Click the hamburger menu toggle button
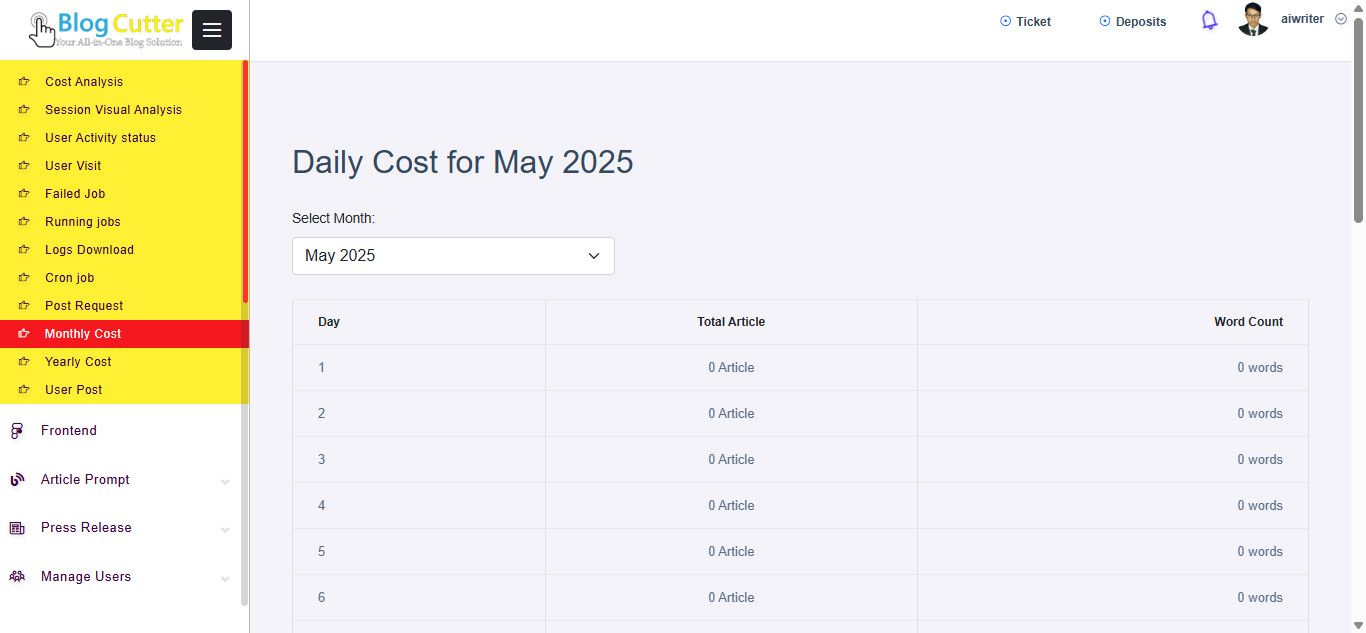 tap(212, 30)
